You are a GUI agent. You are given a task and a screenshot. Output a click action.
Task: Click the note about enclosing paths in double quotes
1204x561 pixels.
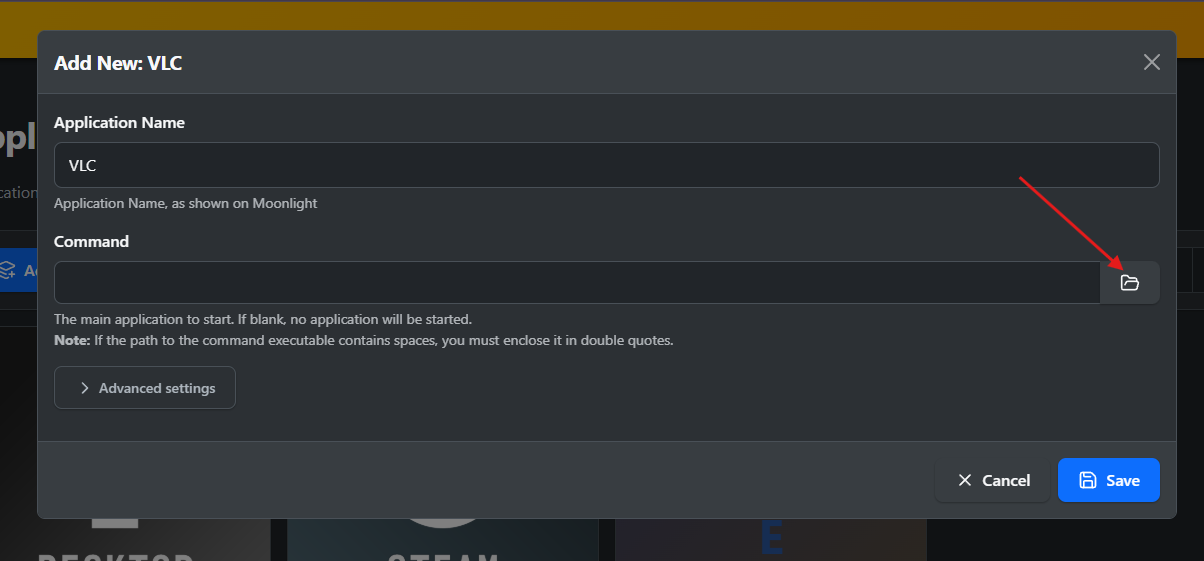coord(364,340)
